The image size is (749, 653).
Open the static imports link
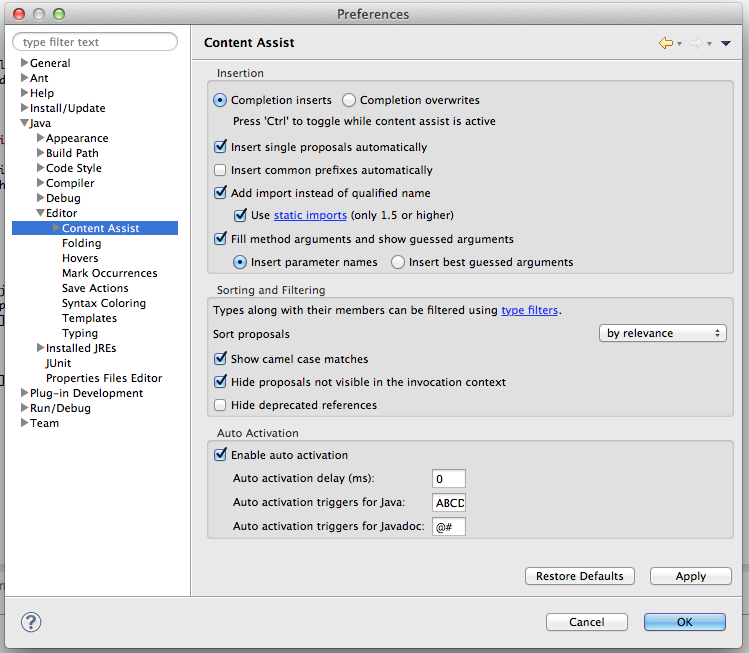(x=310, y=215)
